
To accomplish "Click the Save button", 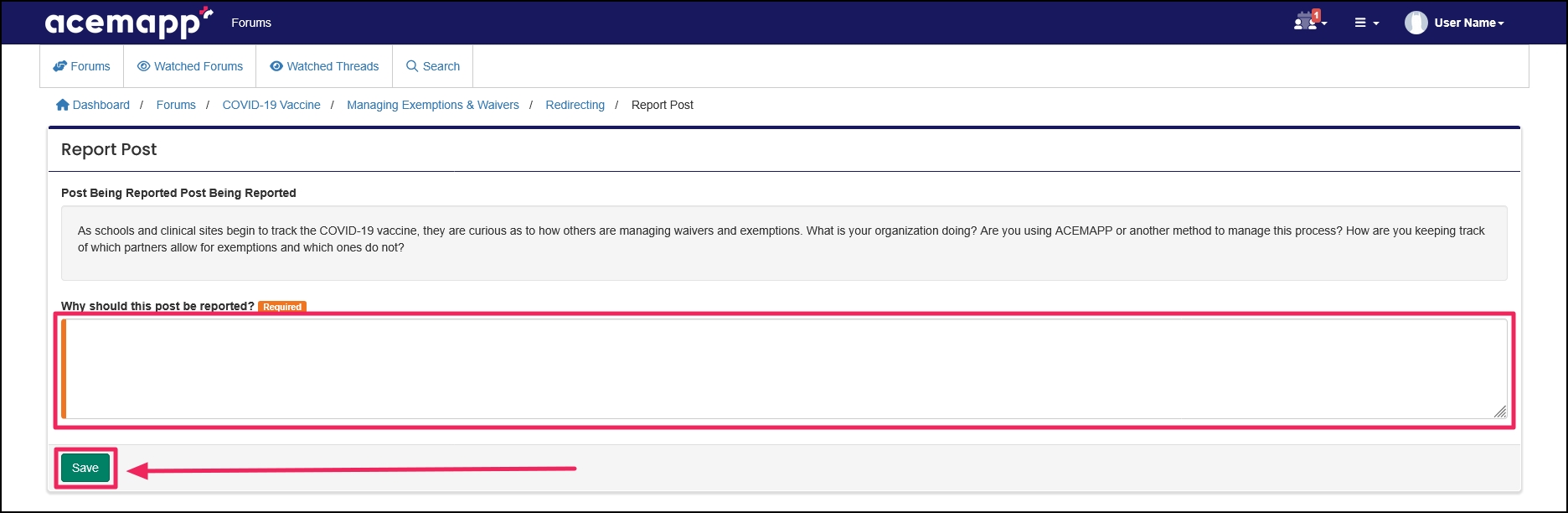I will click(85, 468).
